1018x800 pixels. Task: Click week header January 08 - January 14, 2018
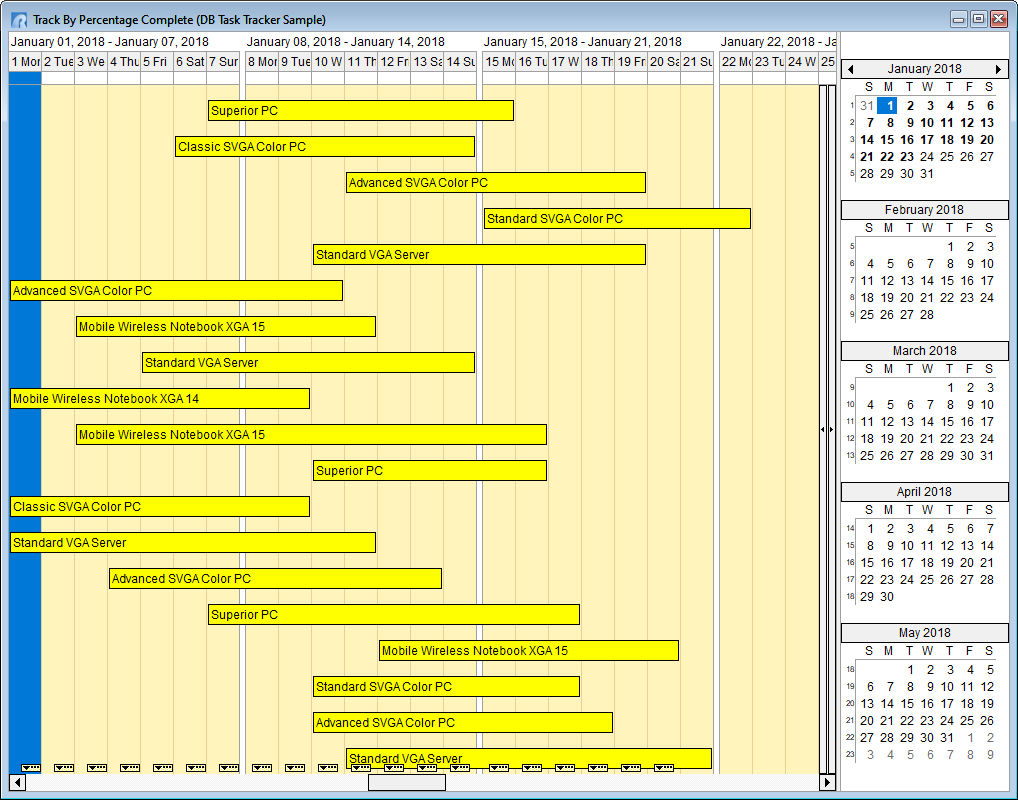pos(361,42)
